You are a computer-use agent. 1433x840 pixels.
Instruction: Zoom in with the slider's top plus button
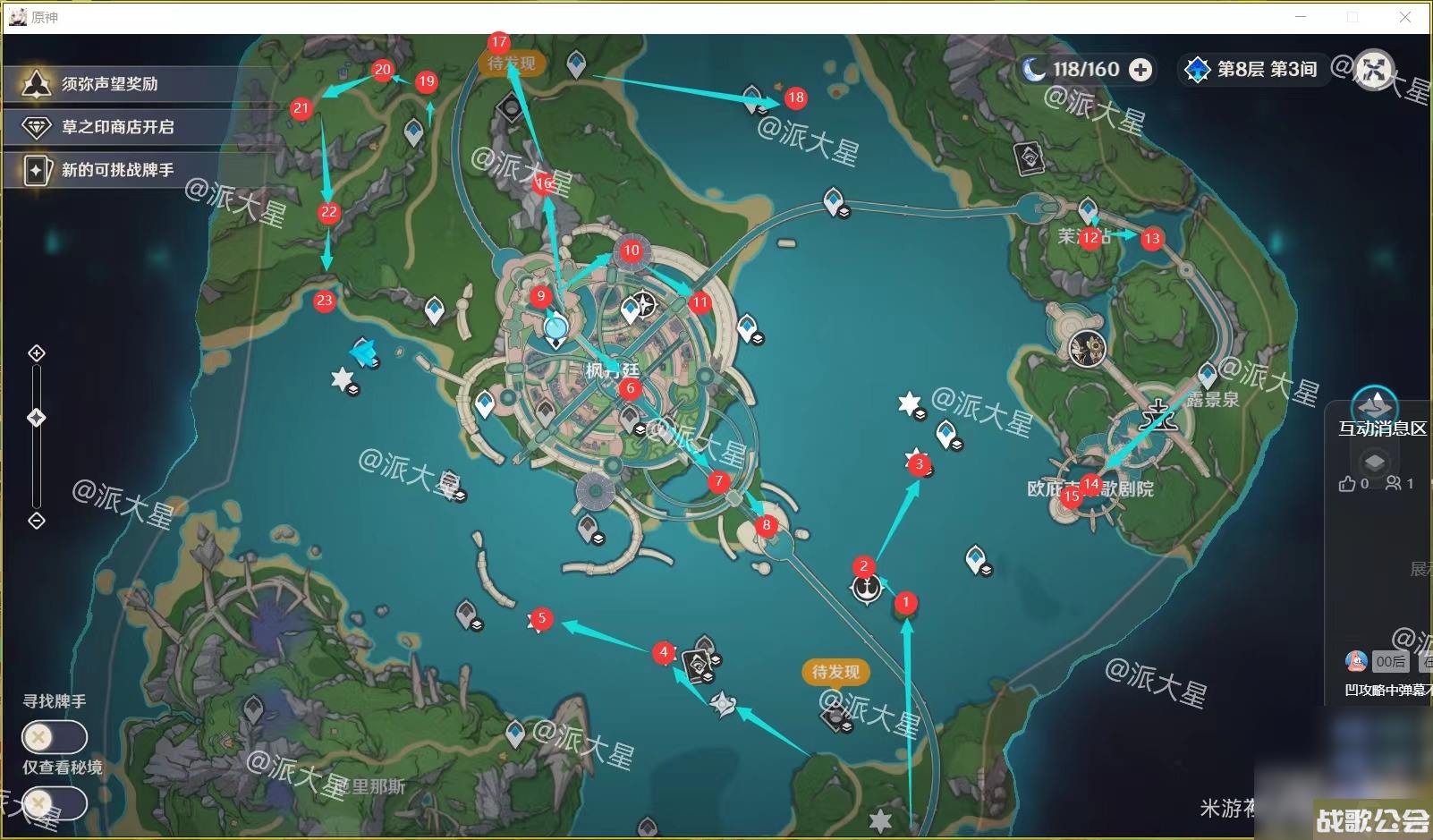(37, 353)
